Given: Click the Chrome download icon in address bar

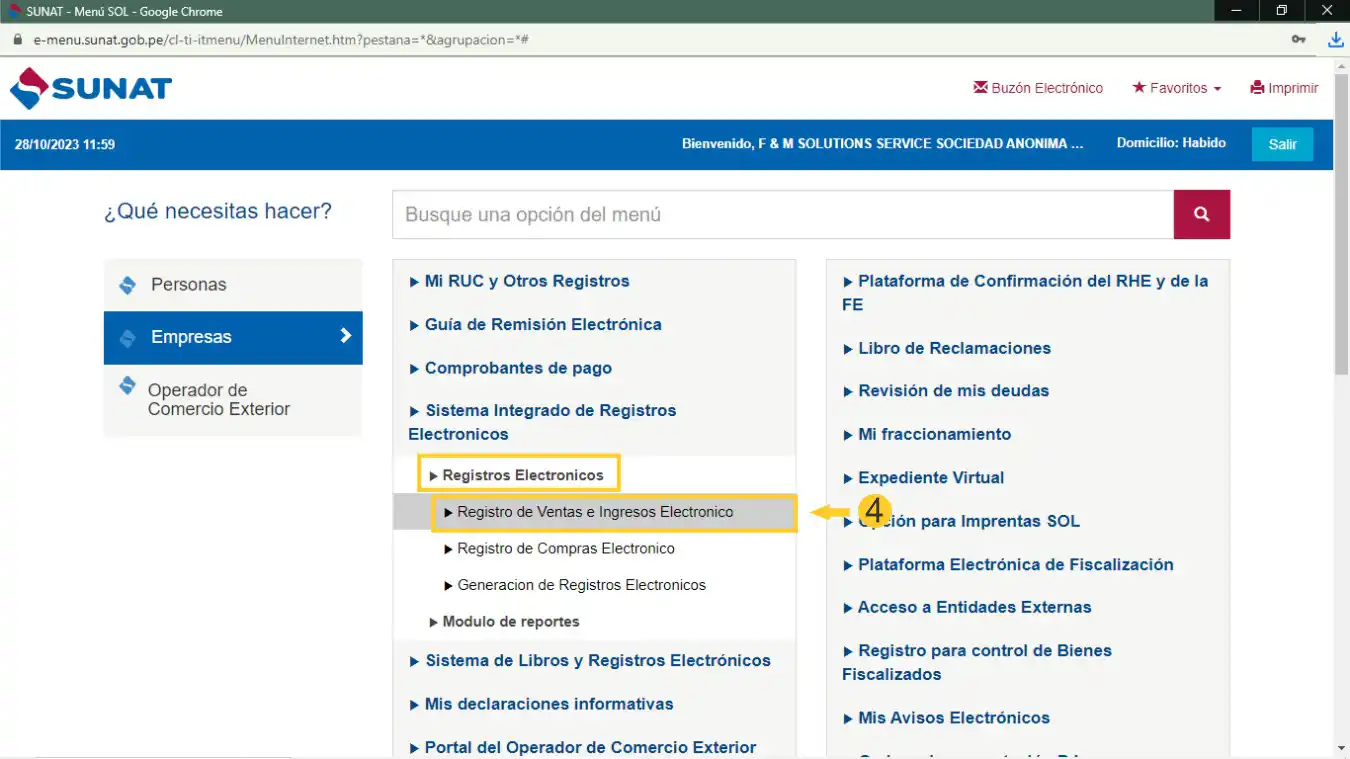Looking at the screenshot, I should pos(1335,40).
